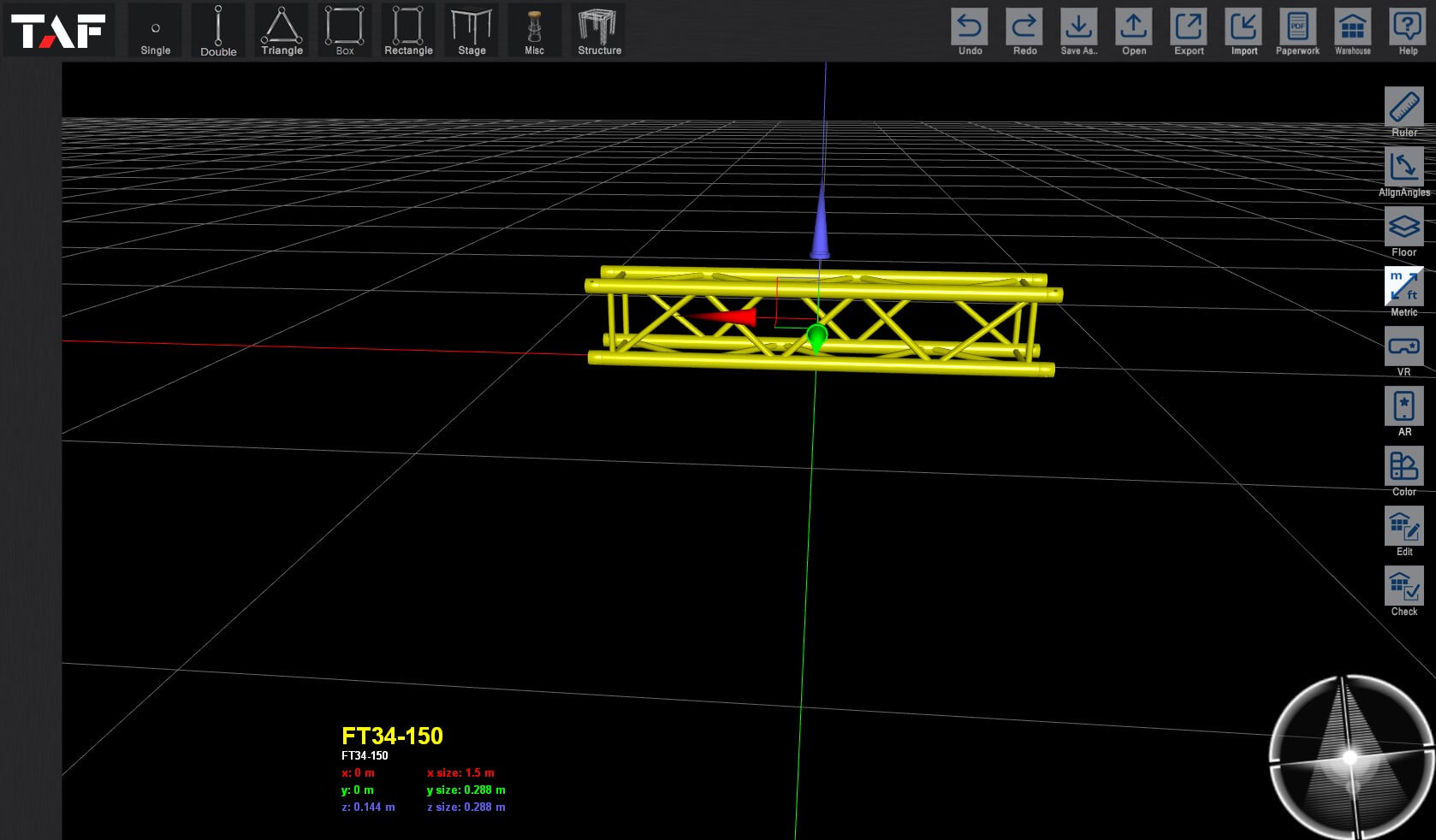The width and height of the screenshot is (1436, 840).
Task: Grab the red X-axis arrow handle
Action: (721, 317)
